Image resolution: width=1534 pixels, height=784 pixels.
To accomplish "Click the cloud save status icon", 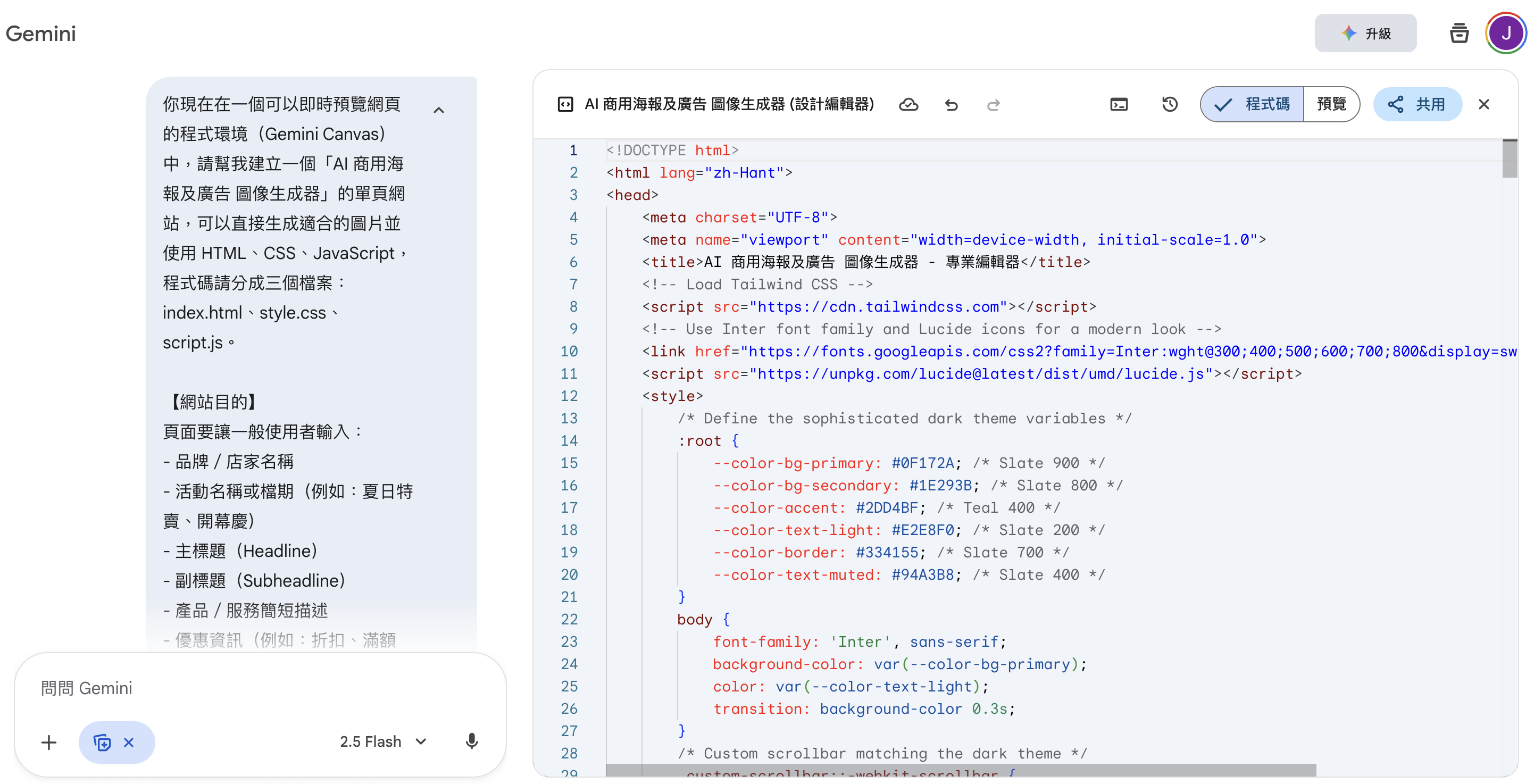I will click(x=908, y=105).
